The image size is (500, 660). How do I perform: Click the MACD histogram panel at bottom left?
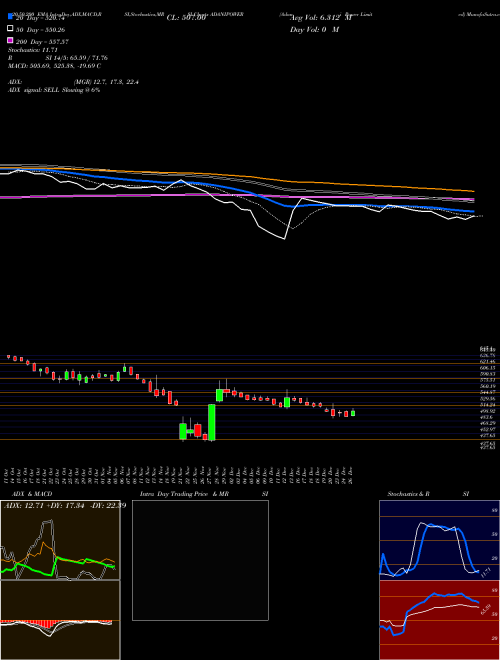click(x=60, y=620)
